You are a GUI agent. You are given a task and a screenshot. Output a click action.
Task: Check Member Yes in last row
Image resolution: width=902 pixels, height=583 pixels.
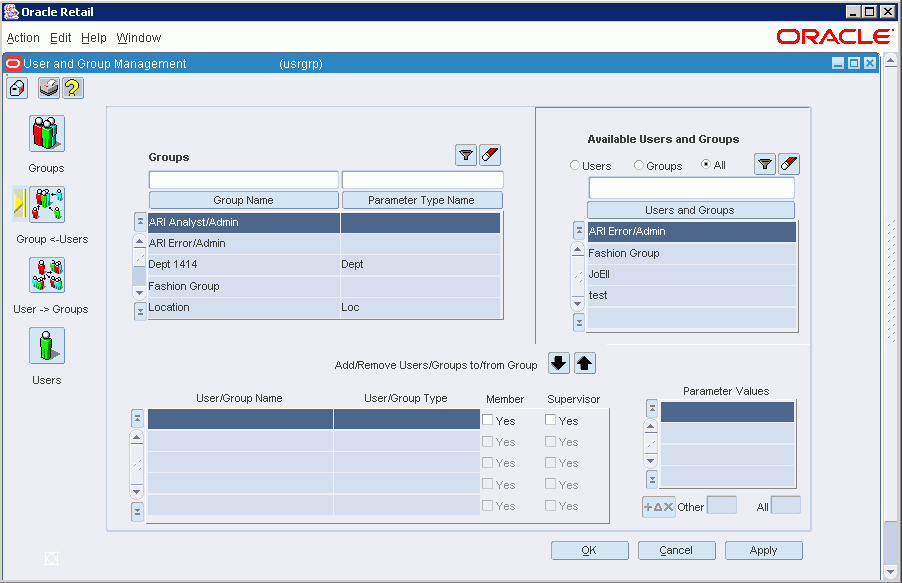(487, 505)
